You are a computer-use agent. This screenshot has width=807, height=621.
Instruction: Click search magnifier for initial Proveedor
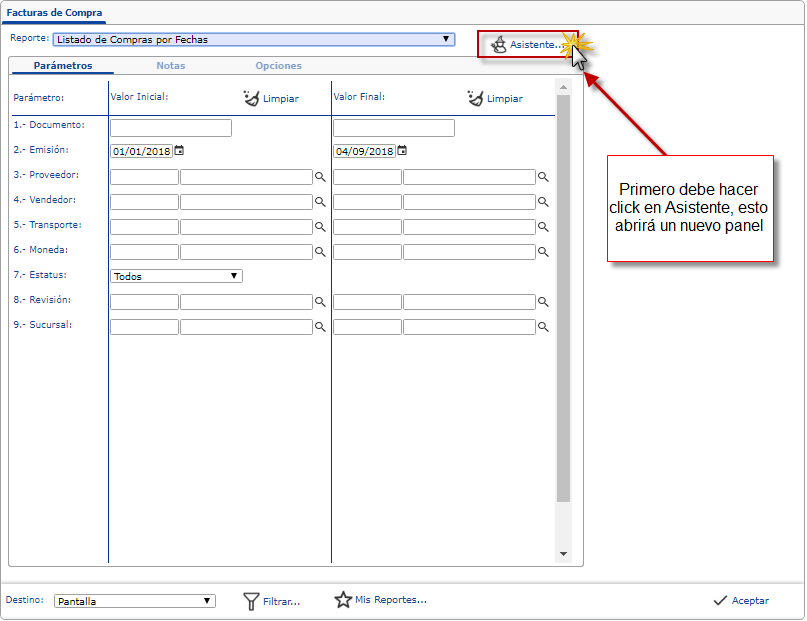321,177
